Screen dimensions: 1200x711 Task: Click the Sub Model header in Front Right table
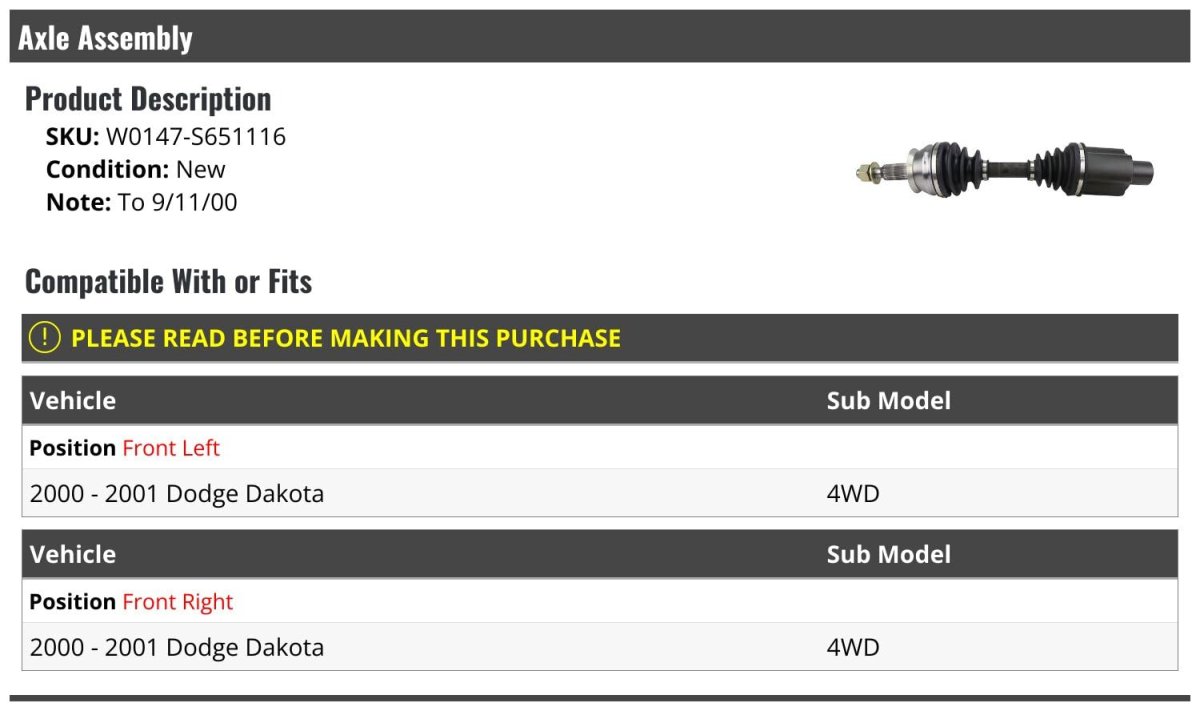coord(888,555)
